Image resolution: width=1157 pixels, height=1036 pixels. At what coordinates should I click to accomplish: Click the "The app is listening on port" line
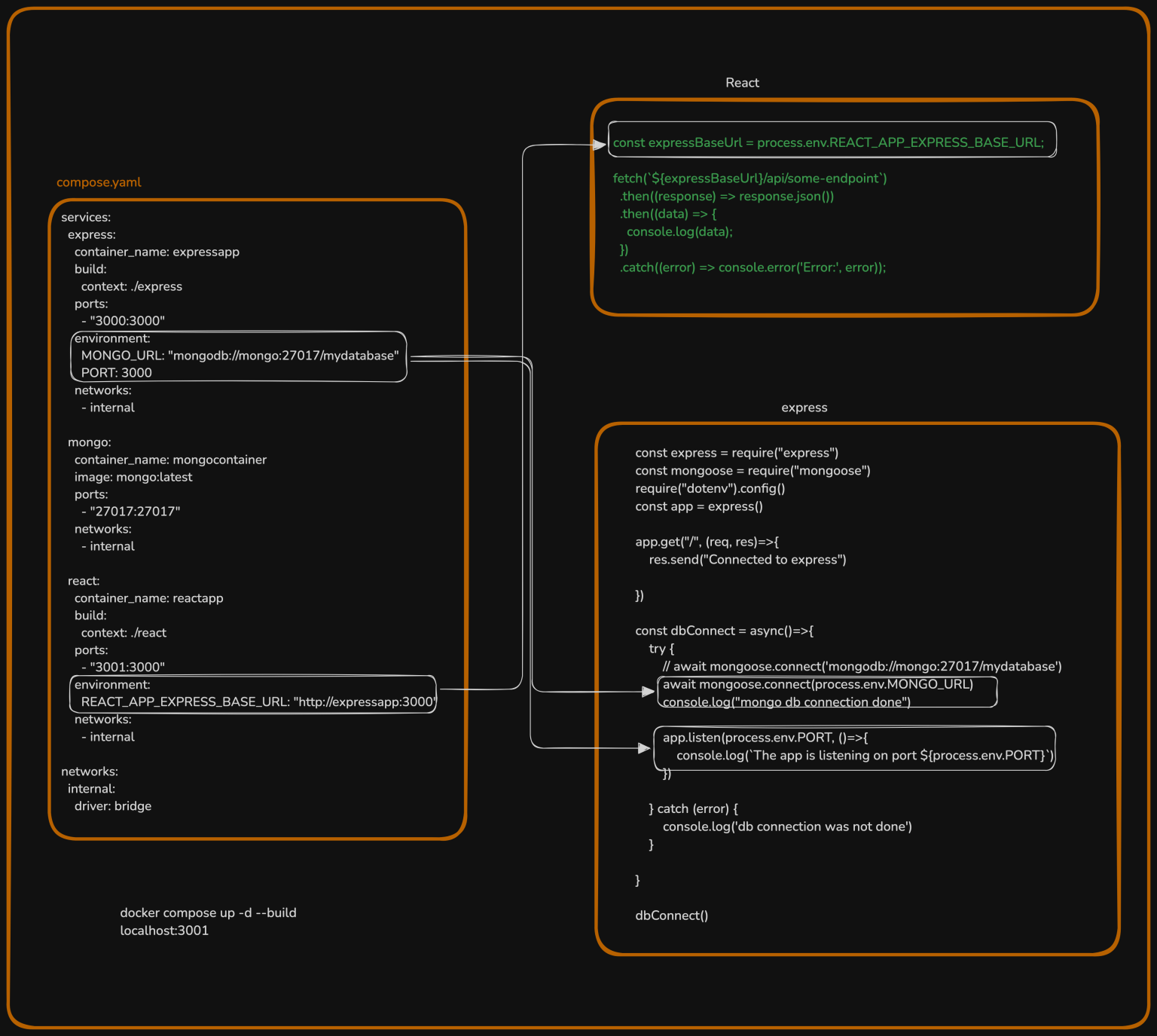(865, 756)
